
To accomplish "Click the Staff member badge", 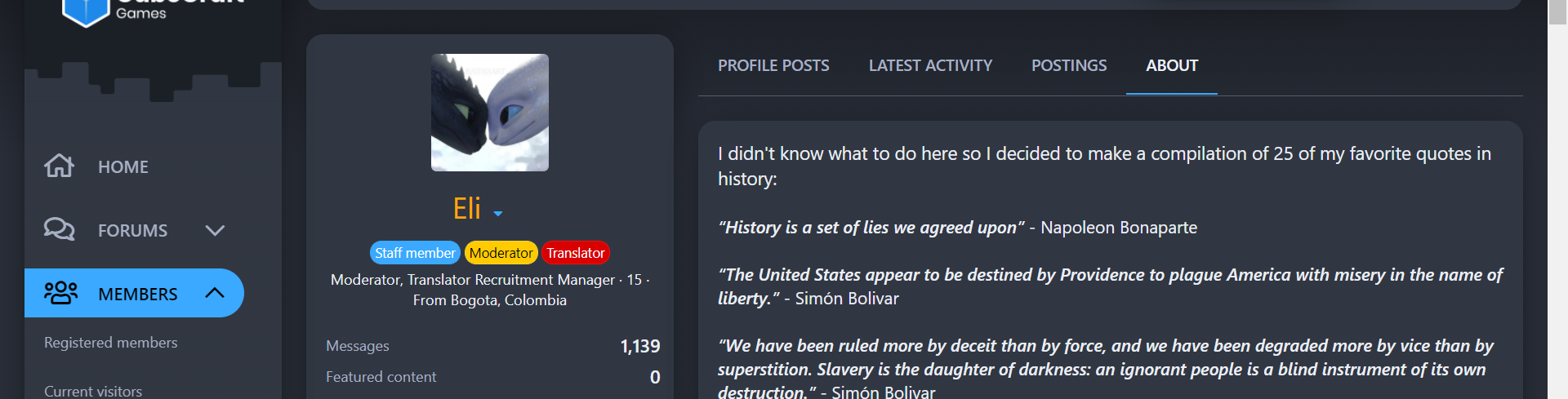I will click(x=415, y=253).
